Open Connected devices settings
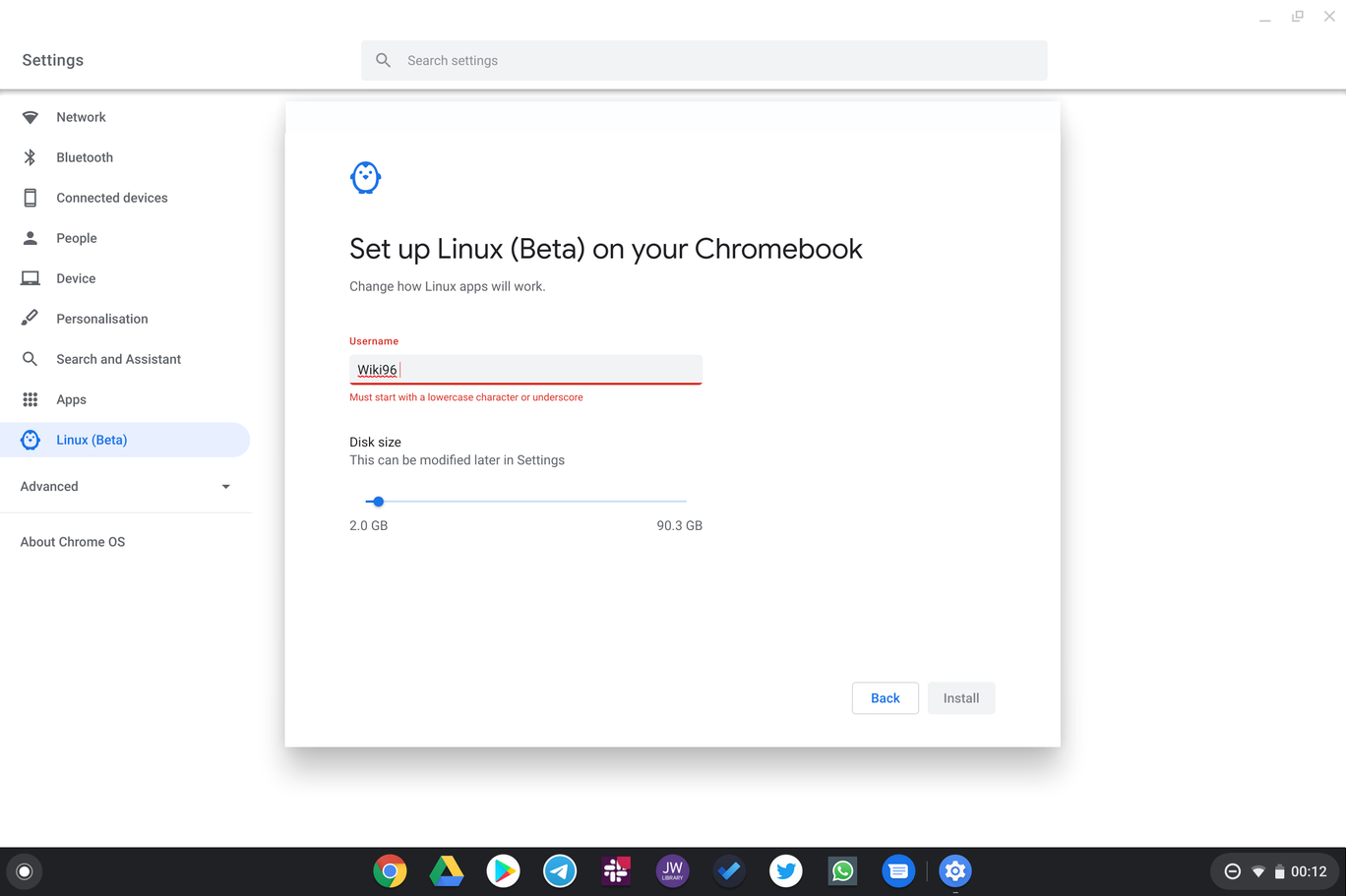1346x896 pixels. coord(111,198)
